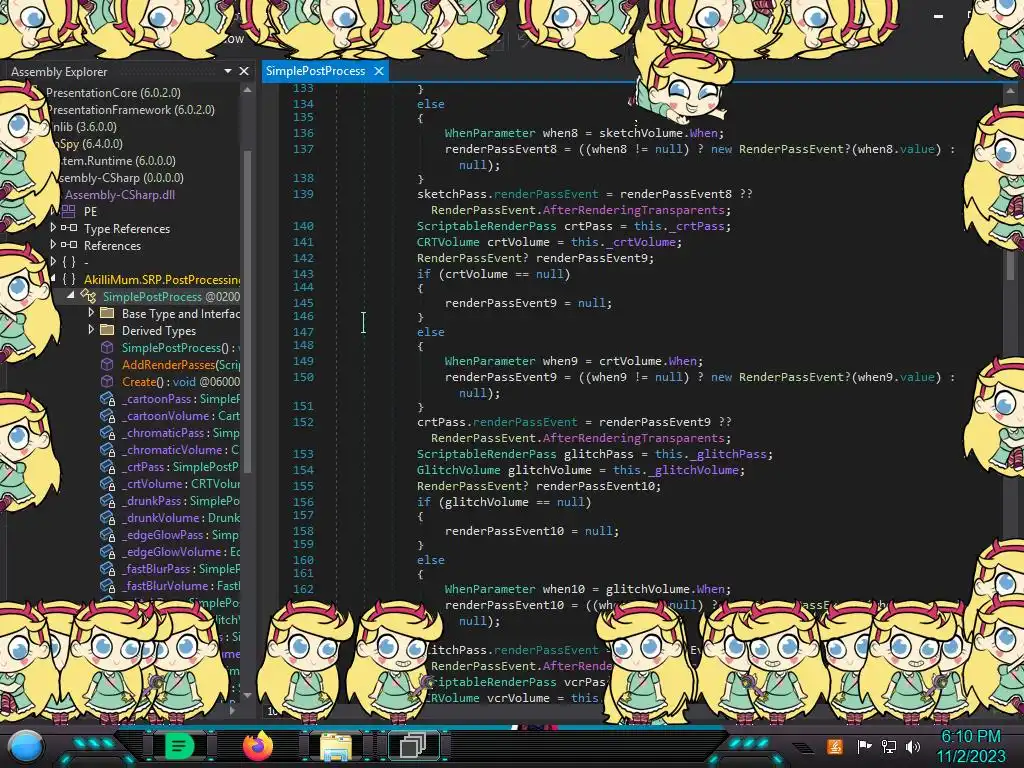Launch Firefox from the taskbar
The image size is (1024, 768).
(x=257, y=746)
